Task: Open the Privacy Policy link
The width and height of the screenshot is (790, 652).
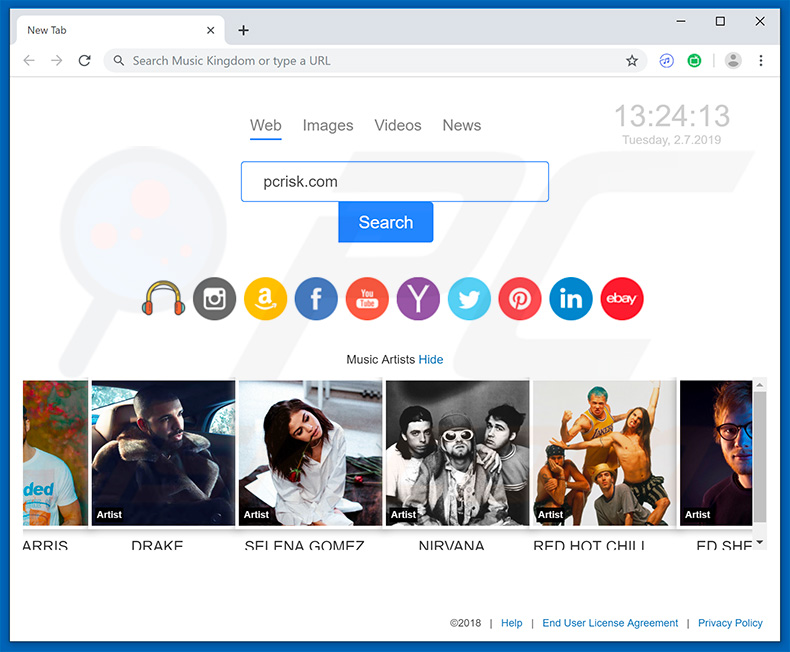Action: pos(730,623)
